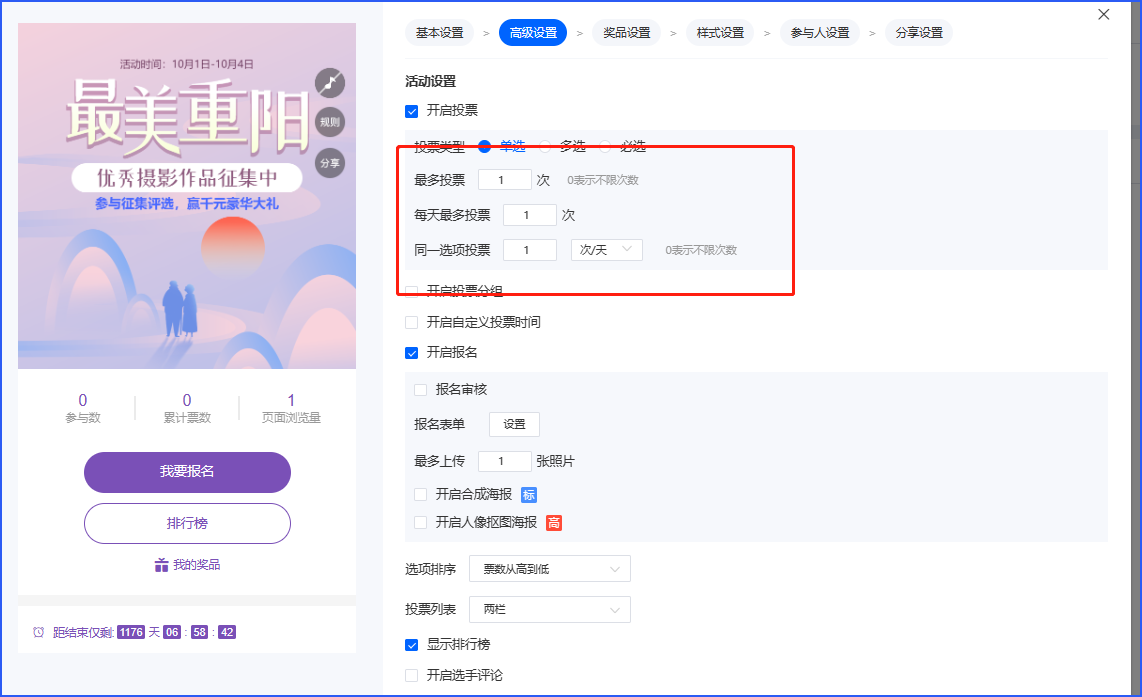Select the 高级设置 step tab
The height and width of the screenshot is (697, 1142).
click(533, 33)
